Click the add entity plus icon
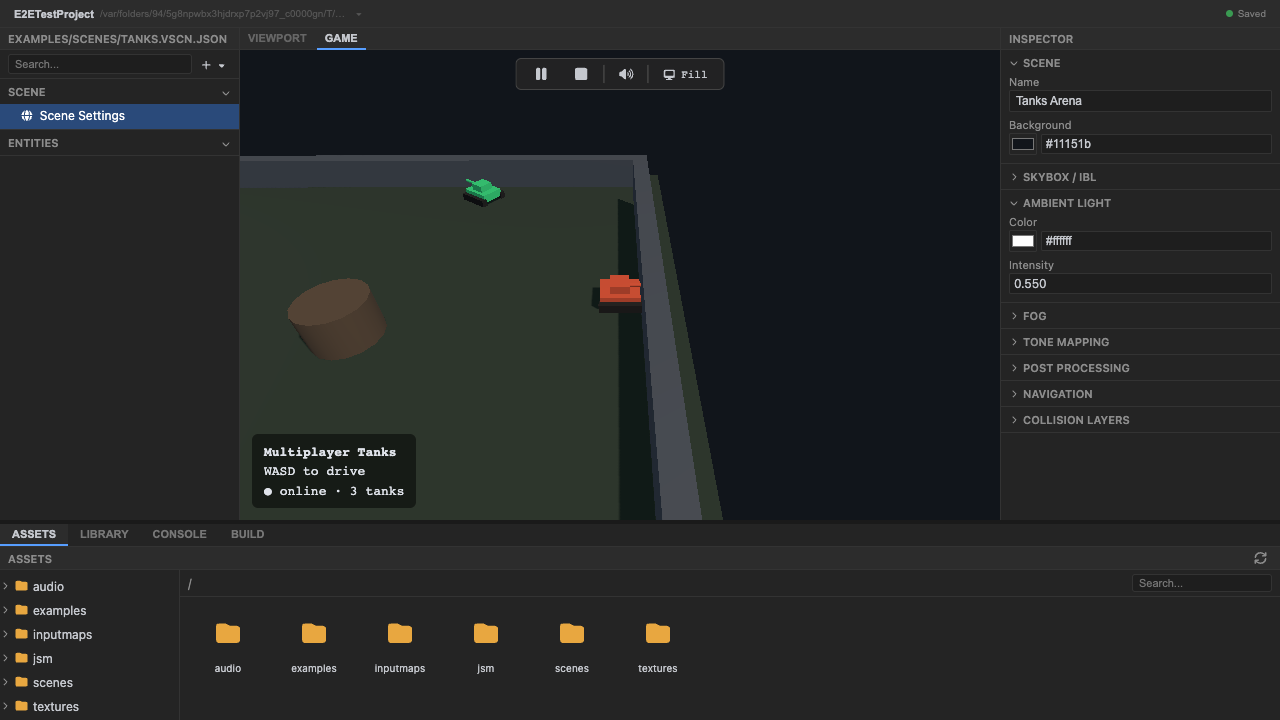 click(x=206, y=65)
